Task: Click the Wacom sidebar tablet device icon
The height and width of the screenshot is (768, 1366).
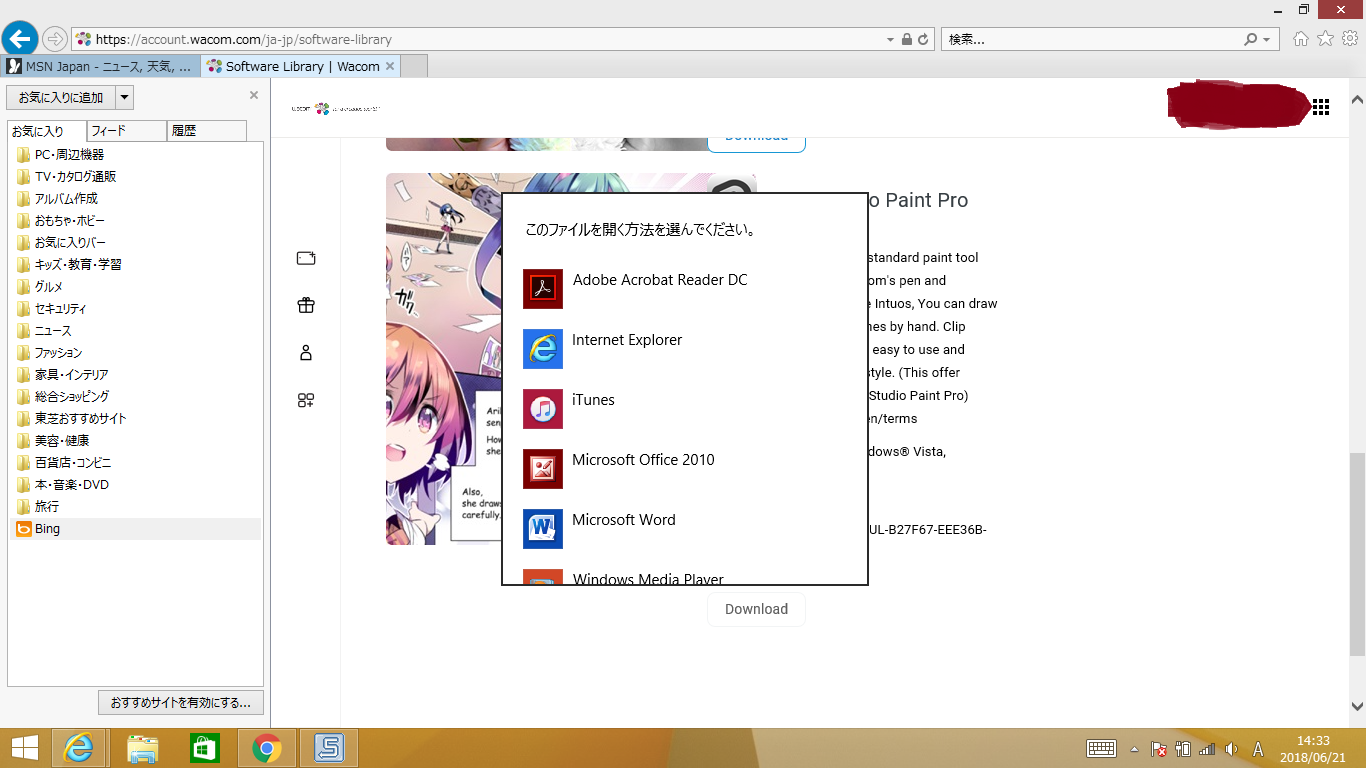Action: [x=306, y=259]
